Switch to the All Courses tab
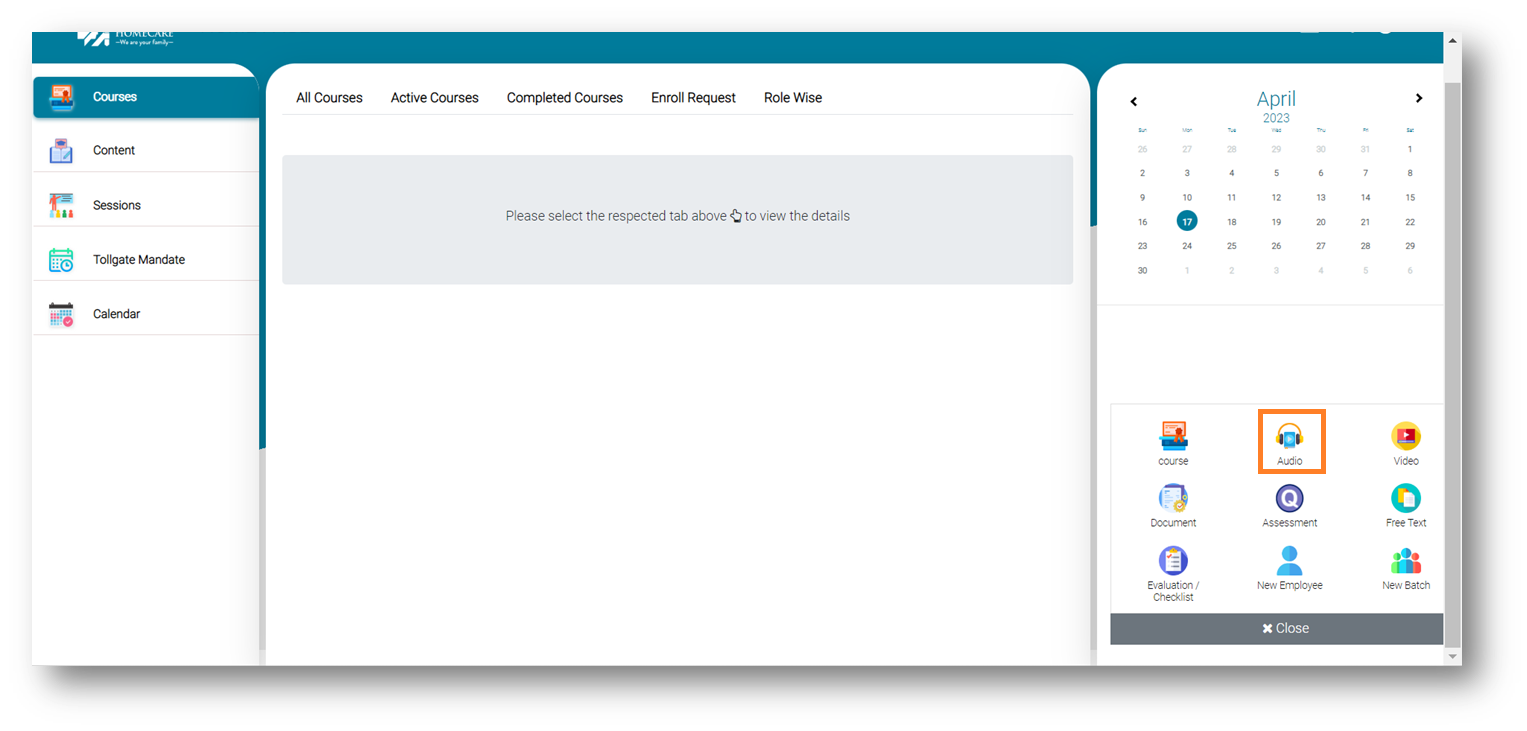Viewport: 1527px width, 731px height. pyautogui.click(x=329, y=98)
